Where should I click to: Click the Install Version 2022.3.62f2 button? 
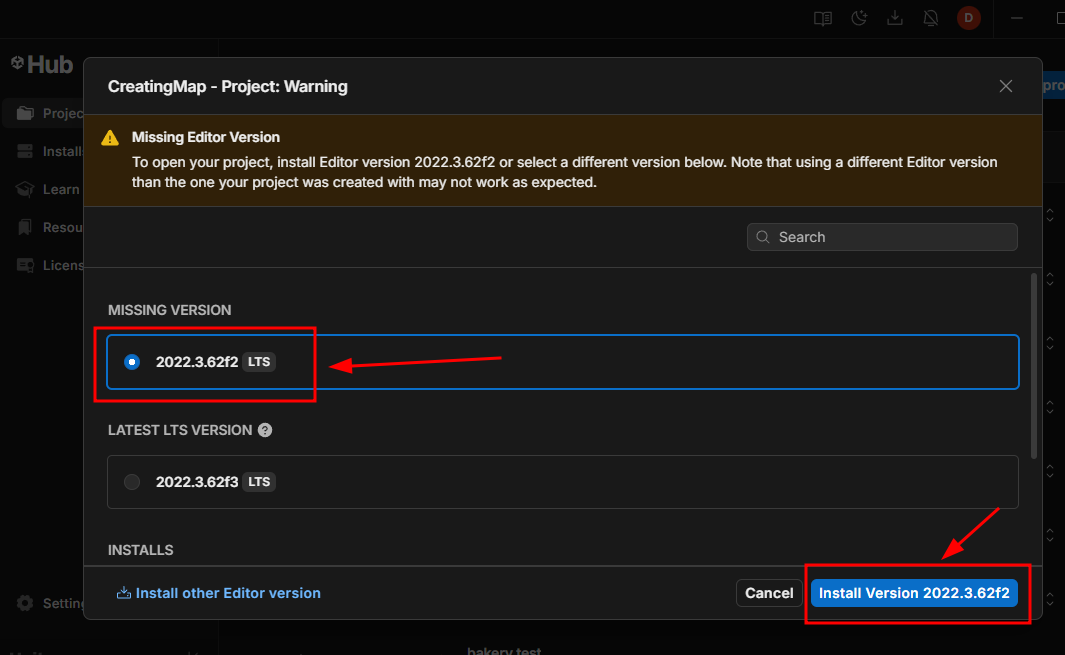914,593
